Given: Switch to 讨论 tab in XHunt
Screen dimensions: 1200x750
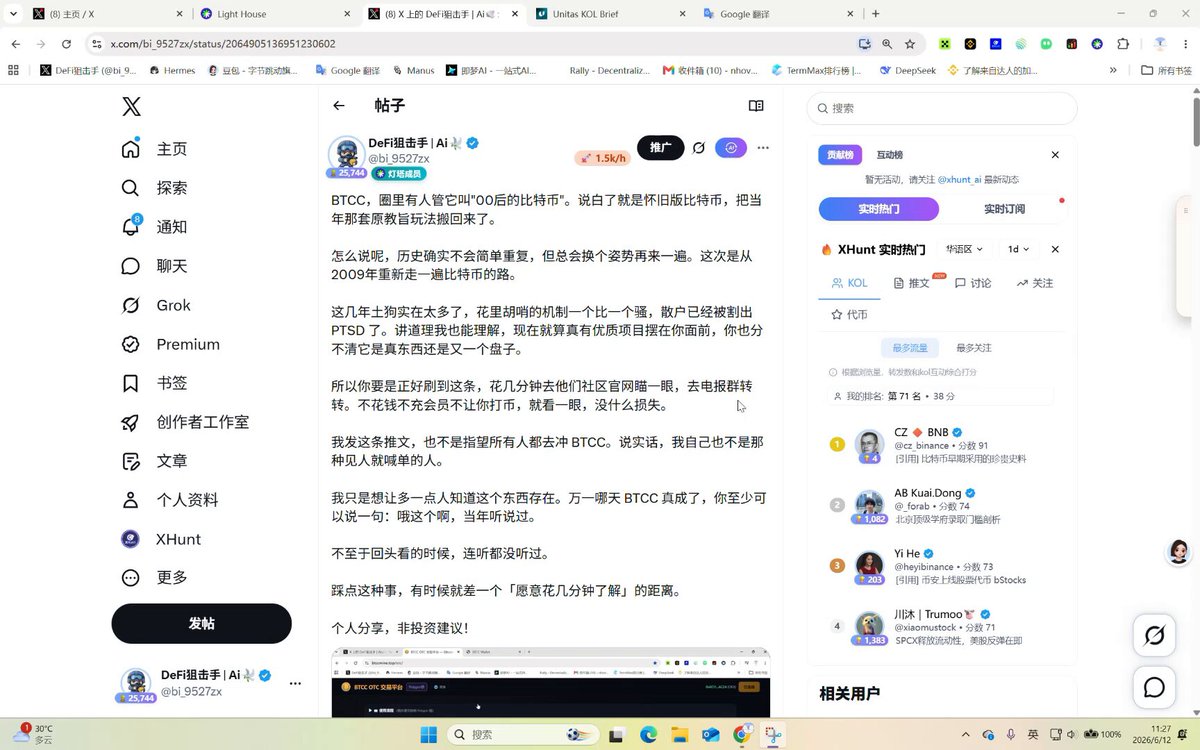Looking at the screenshot, I should (973, 283).
